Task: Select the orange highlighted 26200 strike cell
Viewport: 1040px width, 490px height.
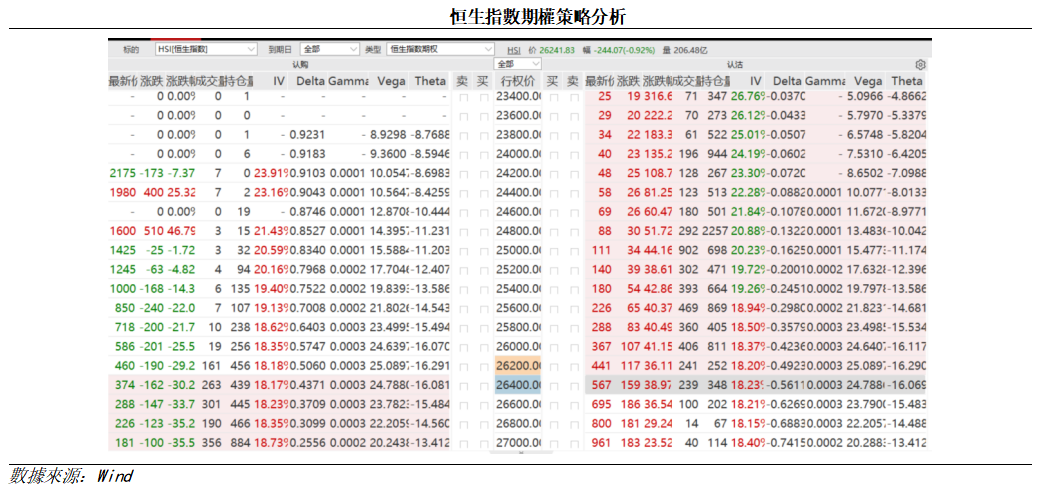Action: tap(519, 366)
